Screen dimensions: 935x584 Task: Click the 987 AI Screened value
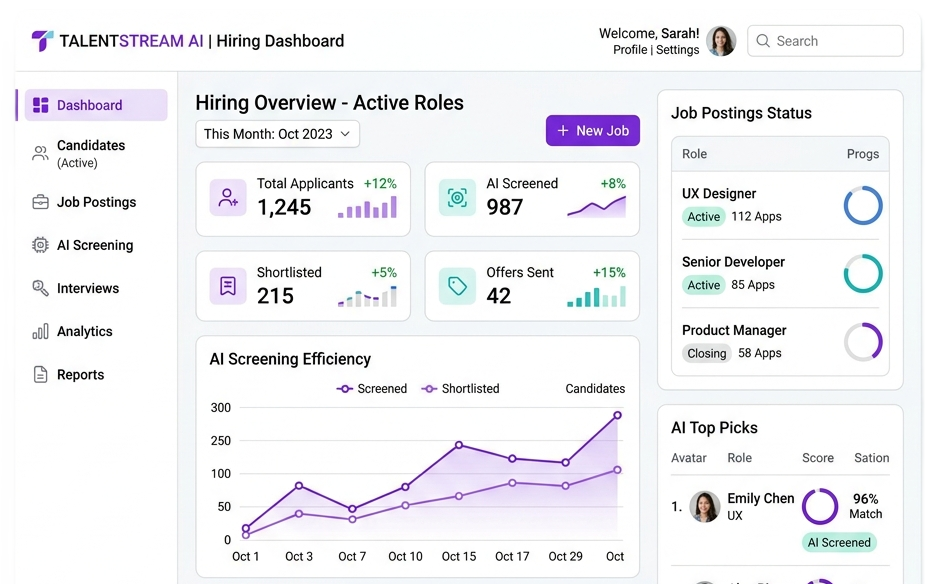504,208
